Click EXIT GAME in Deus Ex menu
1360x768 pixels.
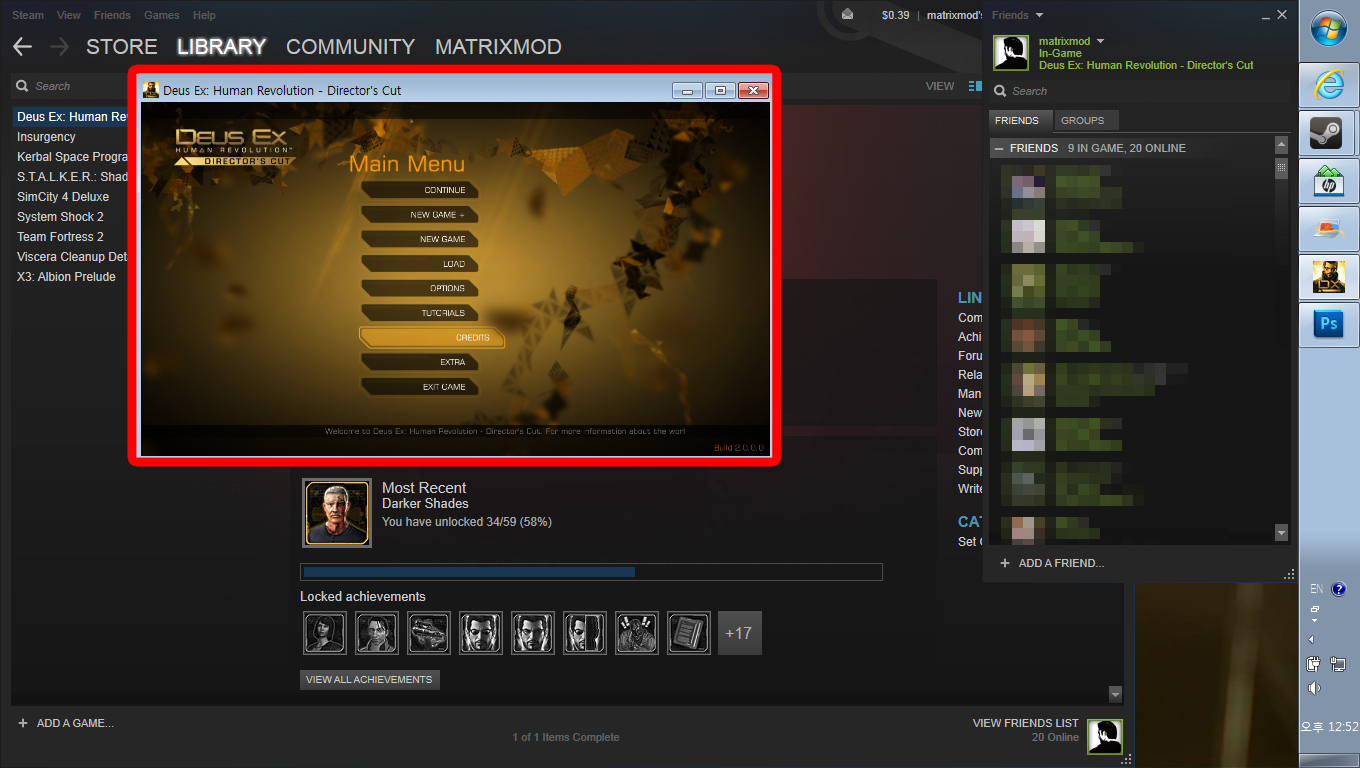pos(420,387)
